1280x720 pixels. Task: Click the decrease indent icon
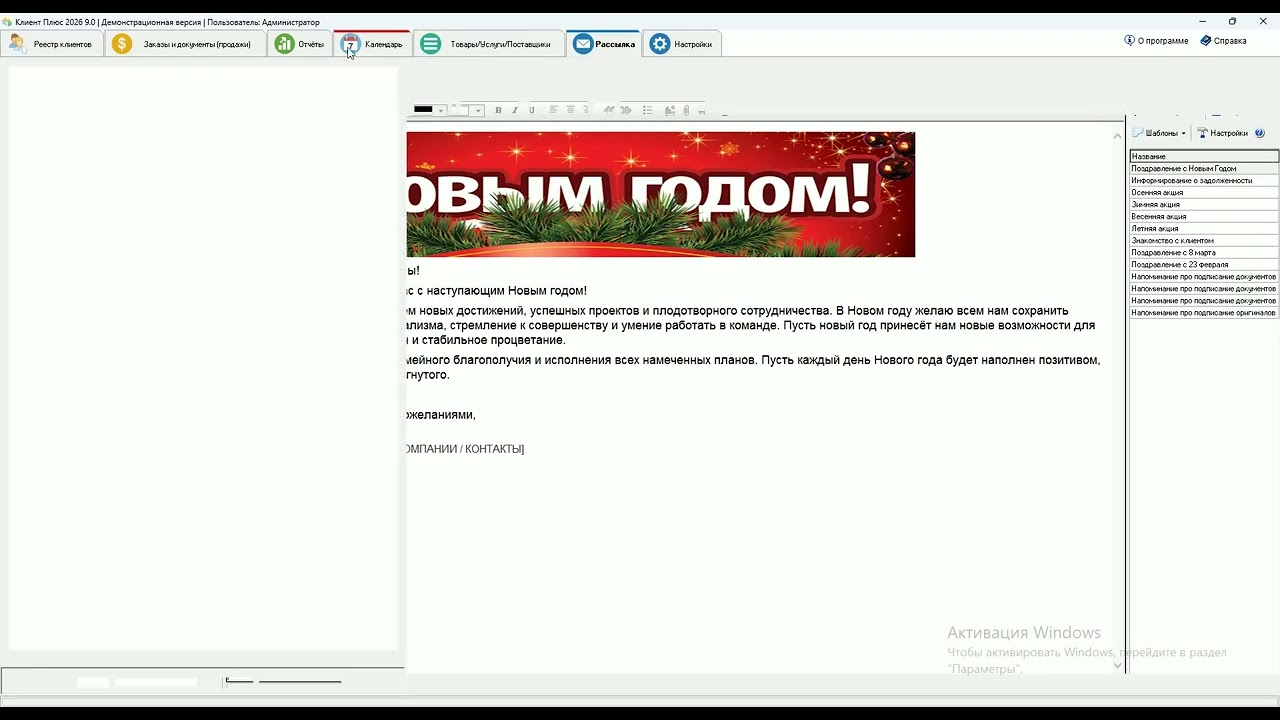point(609,110)
